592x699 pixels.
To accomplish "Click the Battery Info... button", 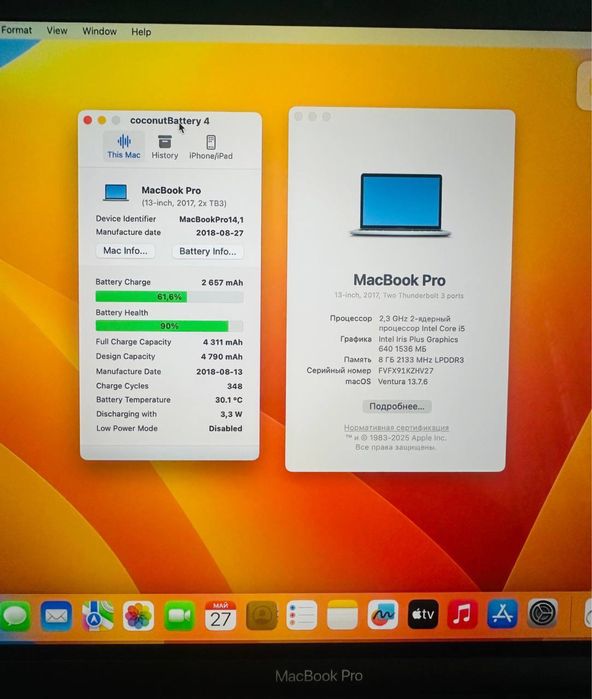I will pyautogui.click(x=208, y=251).
